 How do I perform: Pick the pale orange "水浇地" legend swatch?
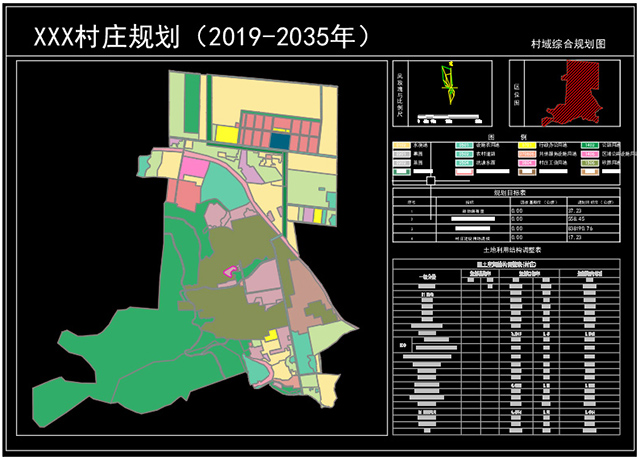tap(402, 145)
